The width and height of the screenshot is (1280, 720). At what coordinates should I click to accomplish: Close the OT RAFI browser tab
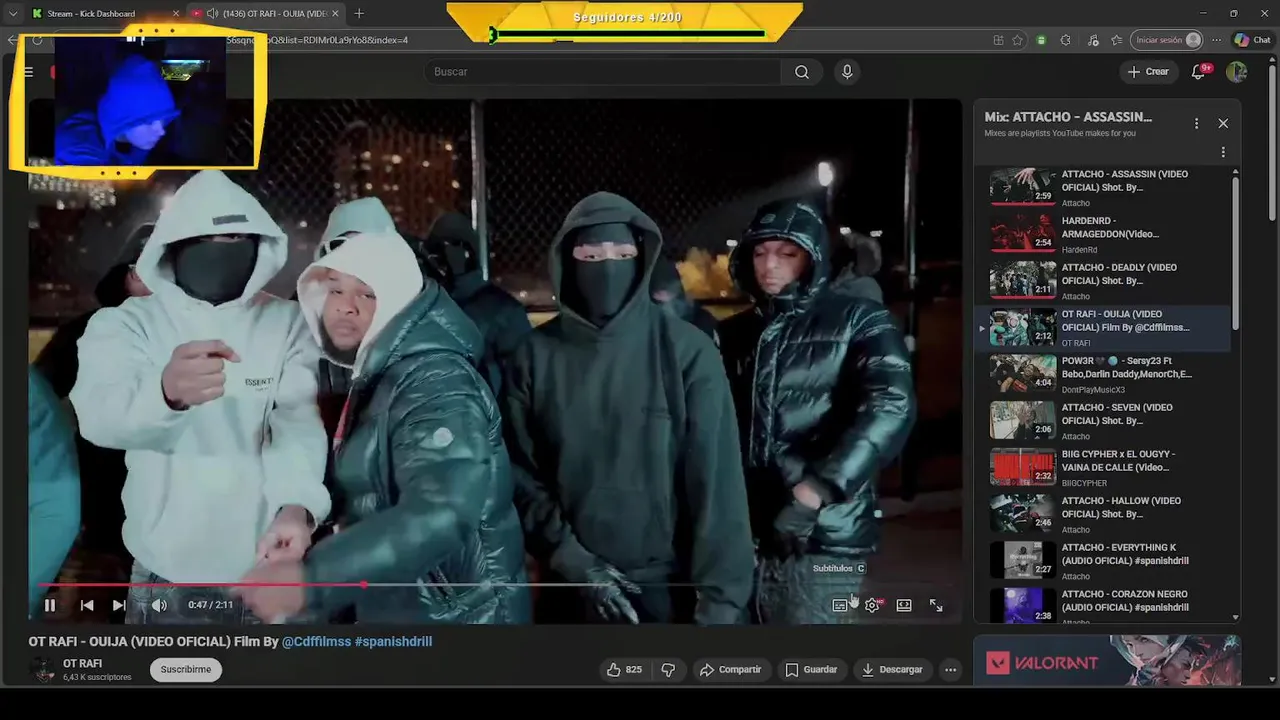click(335, 14)
